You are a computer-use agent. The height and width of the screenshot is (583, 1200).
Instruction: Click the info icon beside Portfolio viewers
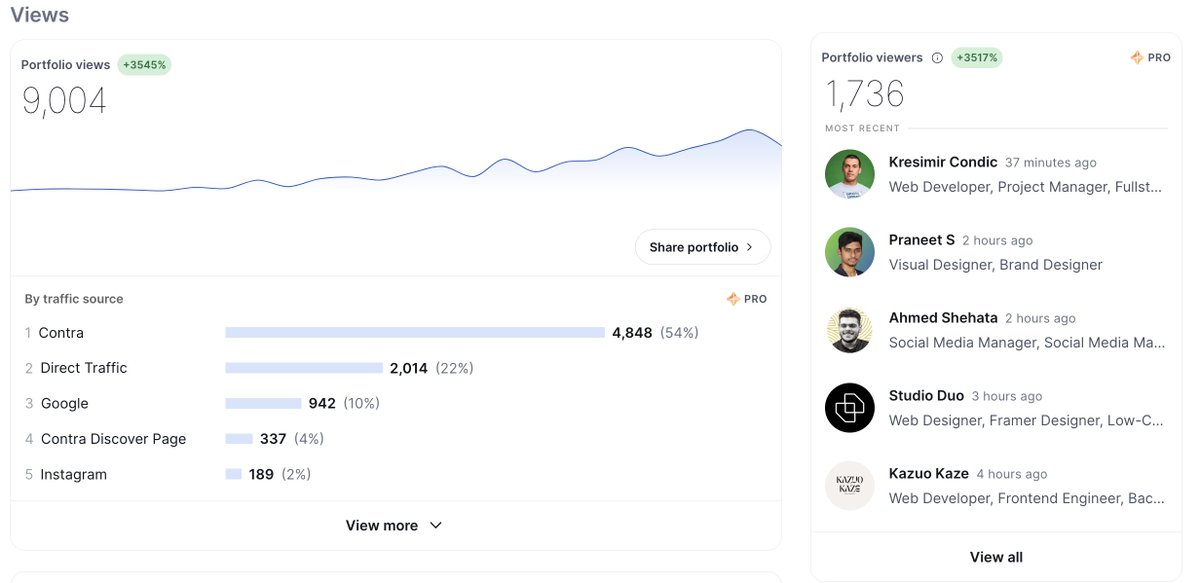pos(937,58)
